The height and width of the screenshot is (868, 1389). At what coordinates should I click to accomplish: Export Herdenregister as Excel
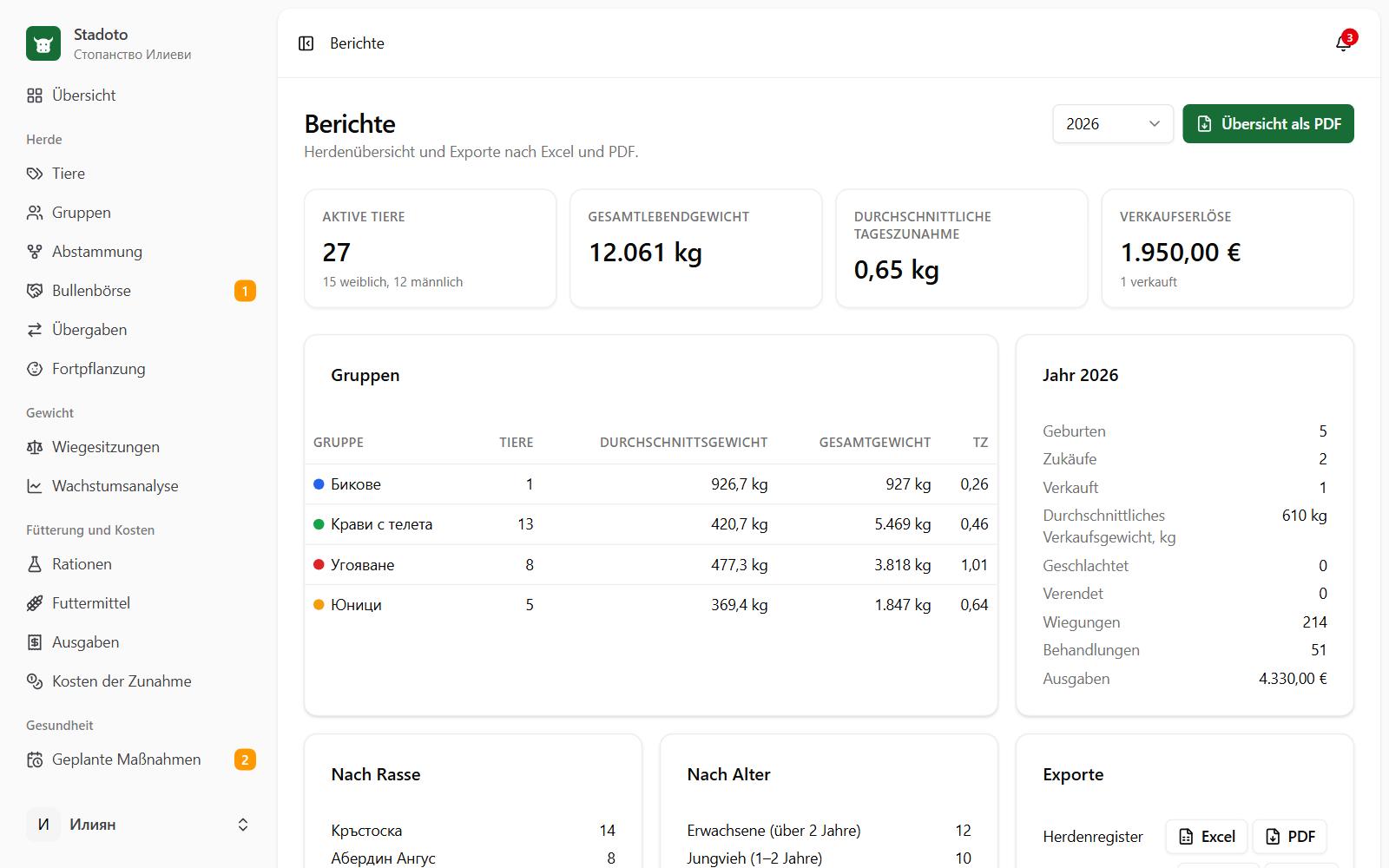pyautogui.click(x=1207, y=837)
